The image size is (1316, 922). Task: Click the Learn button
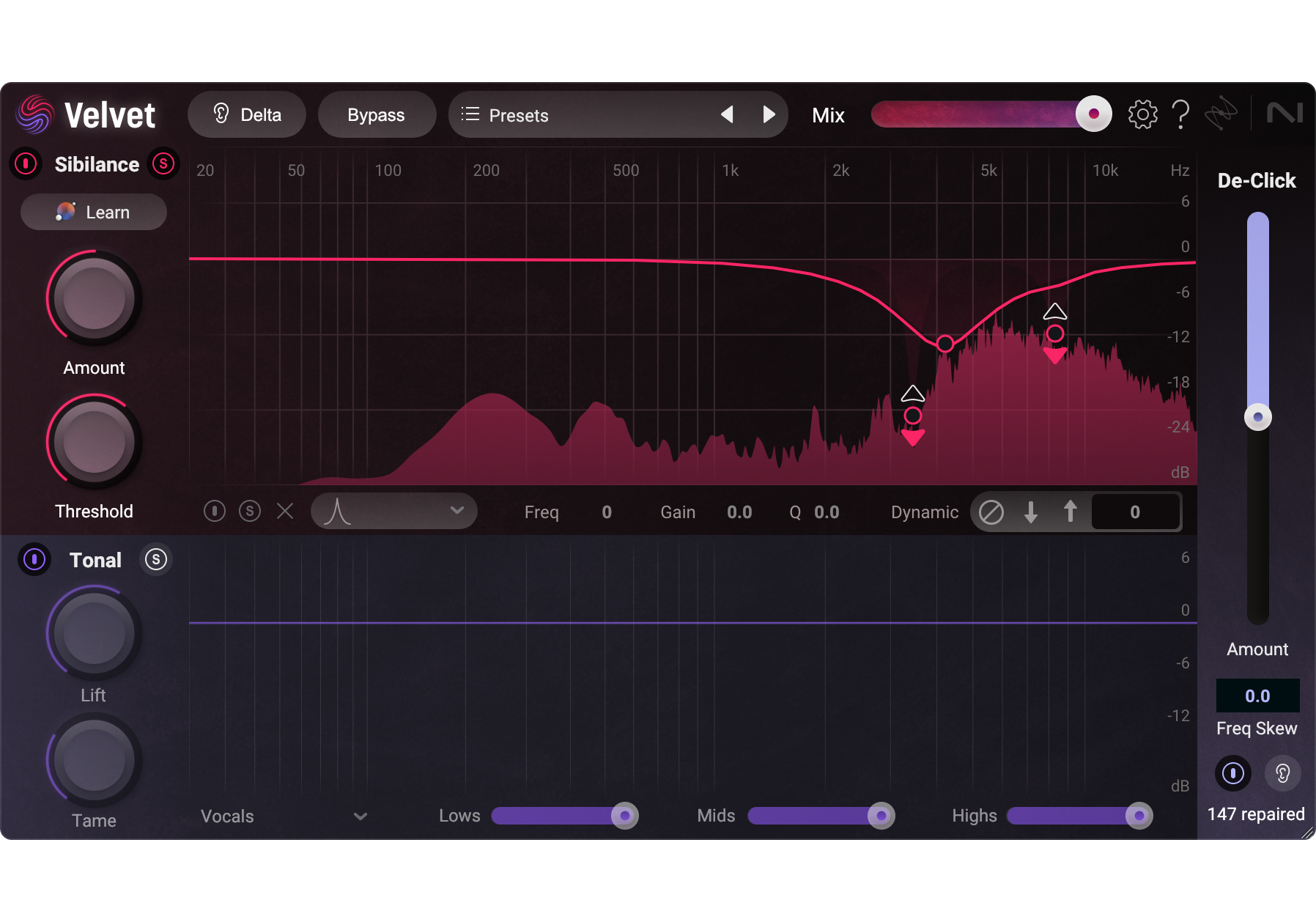pos(94,212)
